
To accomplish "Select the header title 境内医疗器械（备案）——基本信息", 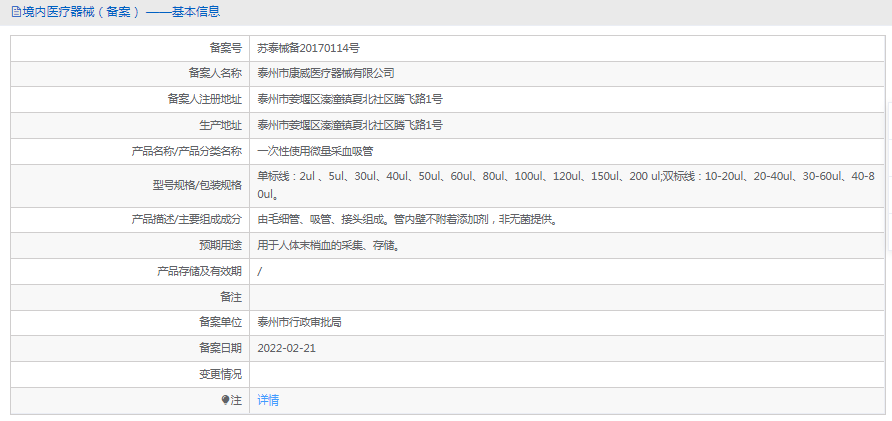I will click(121, 11).
